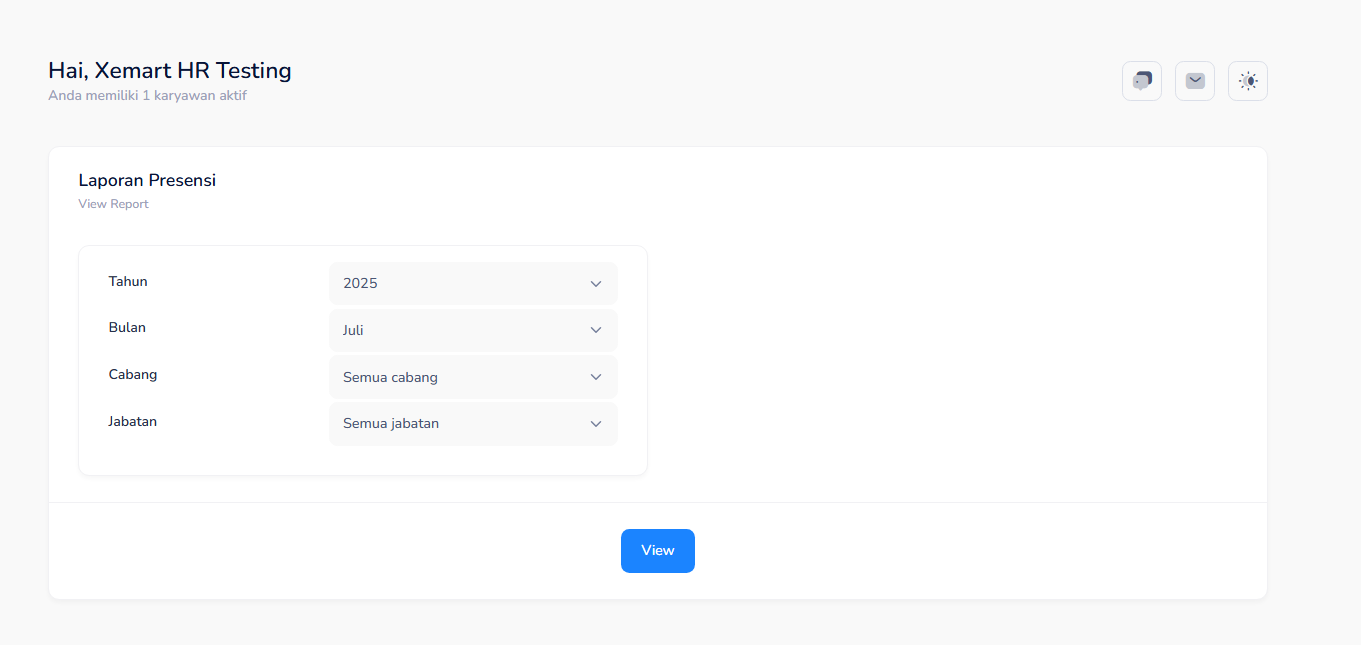Click the chevron arrow in the Tahun field
1361x645 pixels.
click(x=596, y=284)
